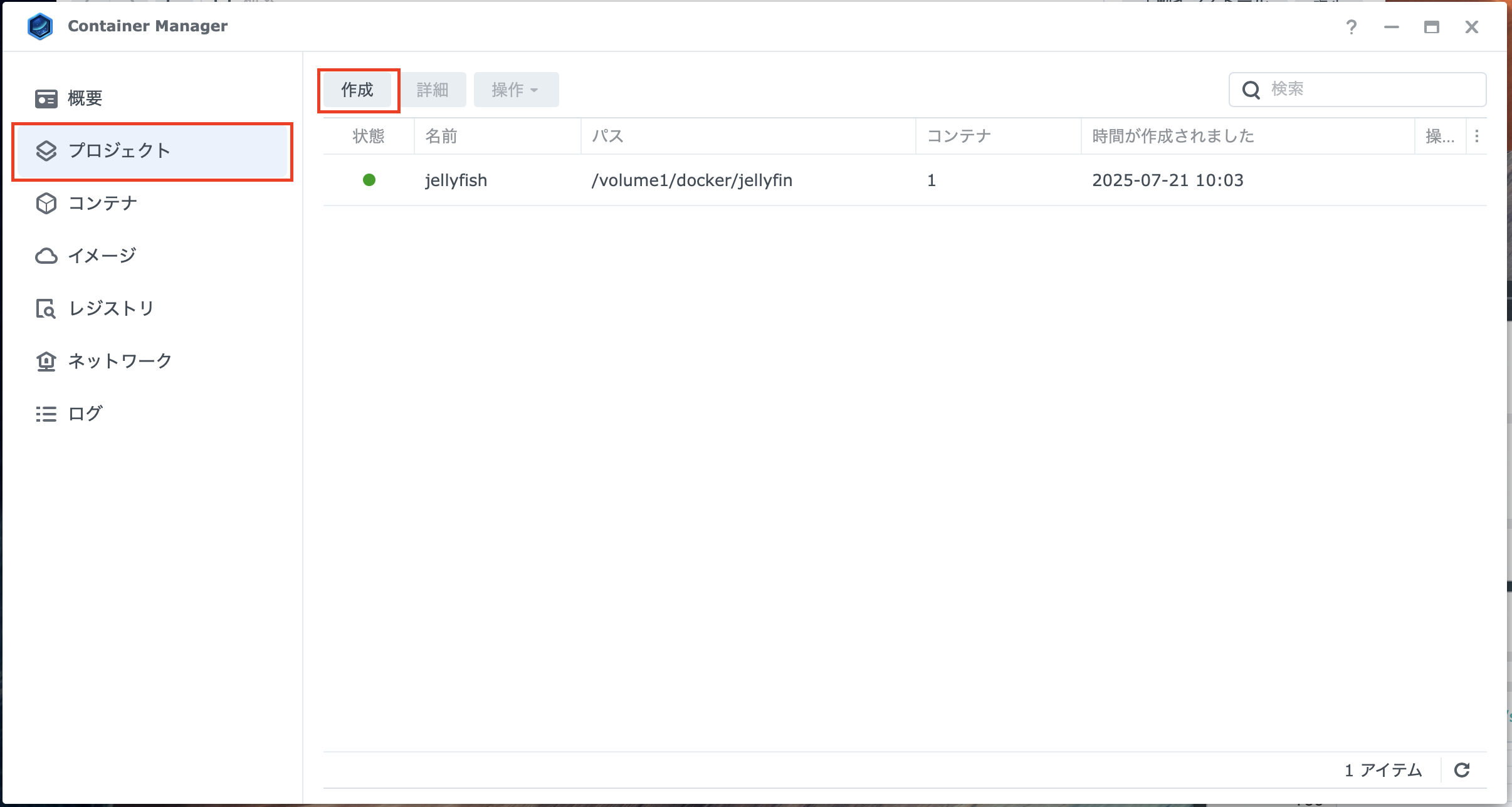
Task: Refresh the project list
Action: (1463, 769)
